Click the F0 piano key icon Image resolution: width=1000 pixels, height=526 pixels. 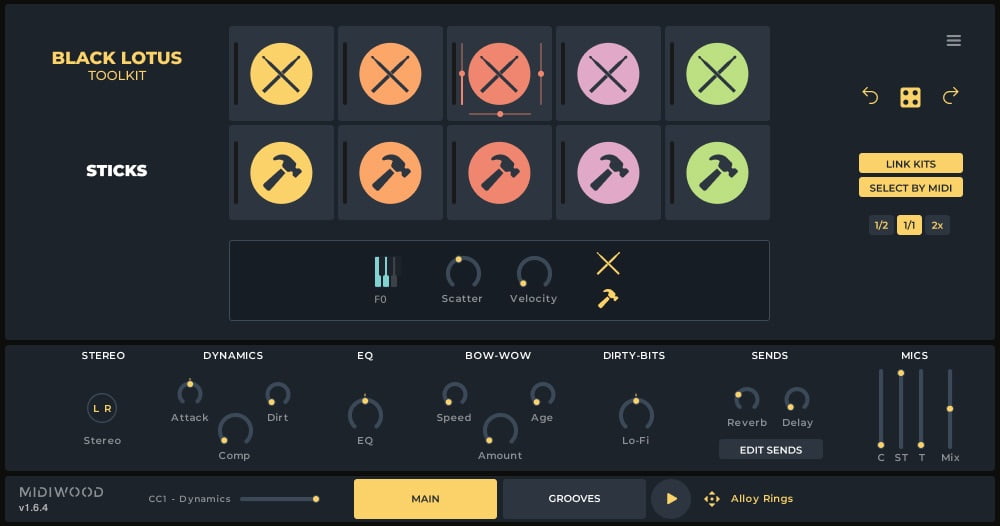click(x=386, y=272)
